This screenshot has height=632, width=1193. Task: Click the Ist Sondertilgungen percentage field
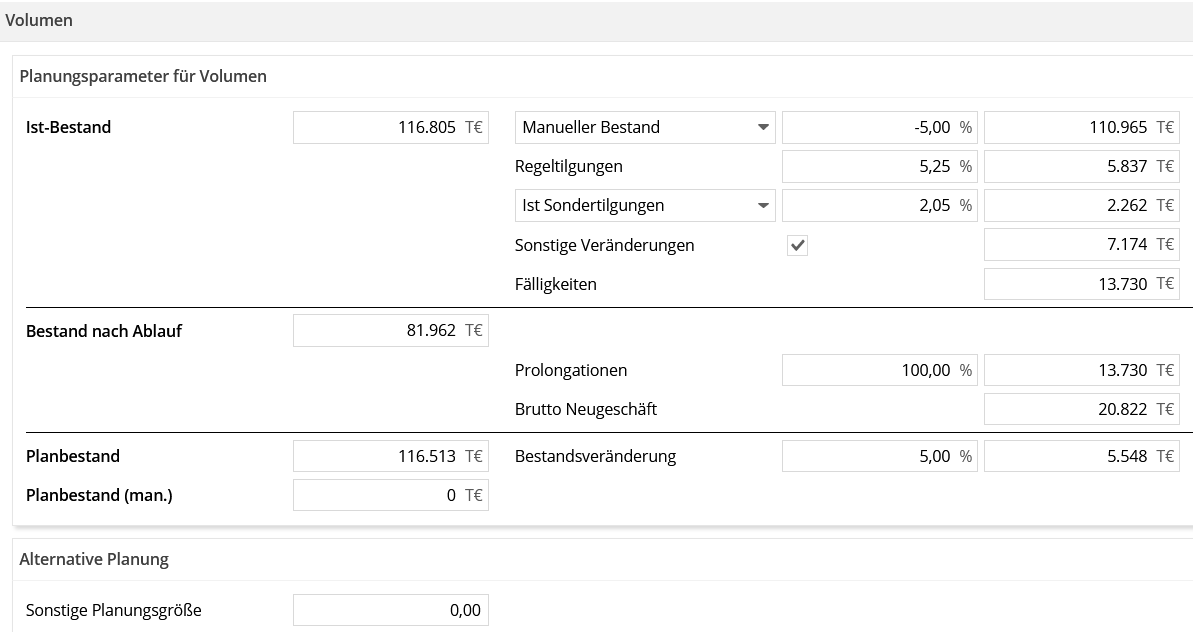pyautogui.click(x=881, y=205)
